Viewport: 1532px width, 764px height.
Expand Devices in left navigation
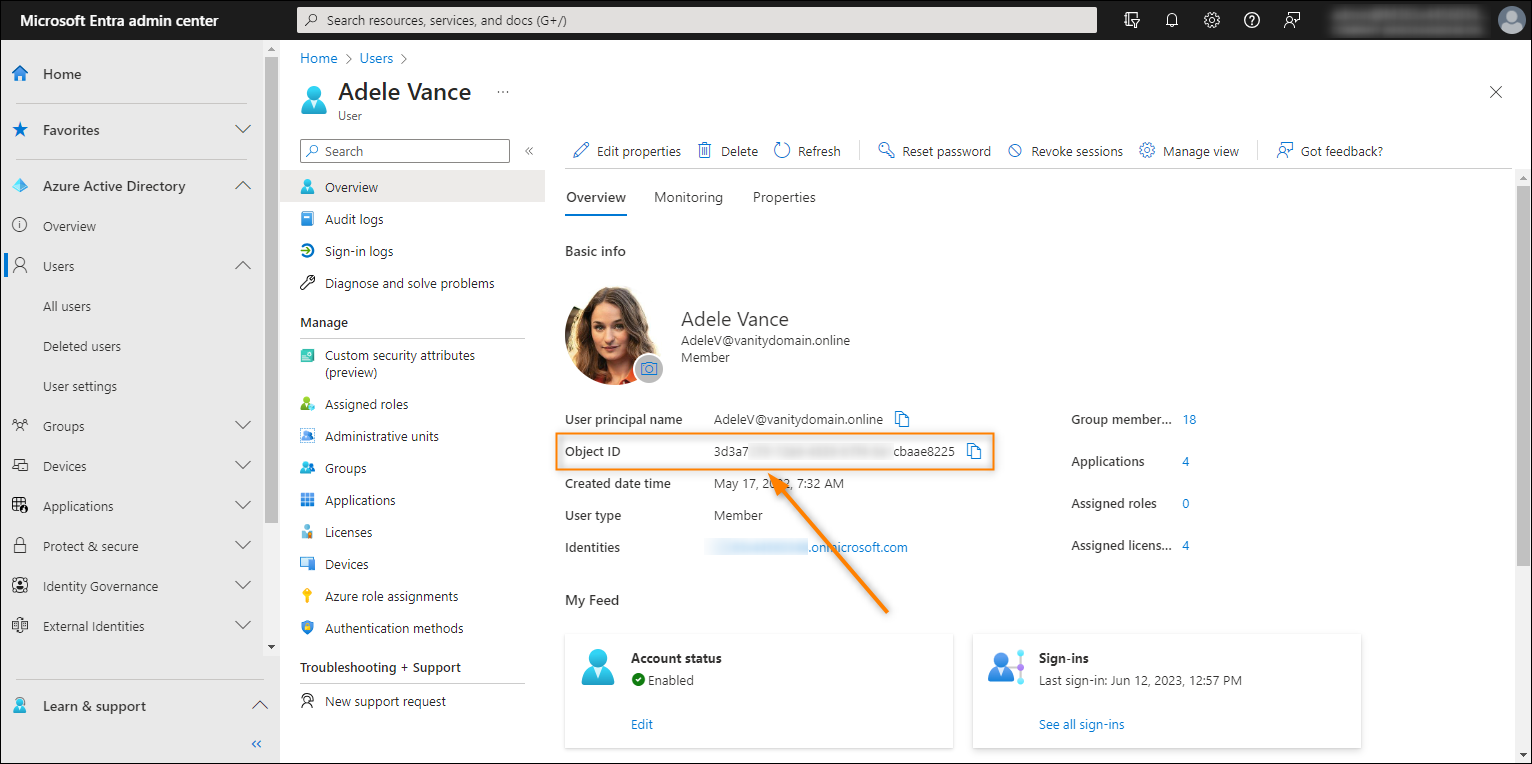click(242, 466)
